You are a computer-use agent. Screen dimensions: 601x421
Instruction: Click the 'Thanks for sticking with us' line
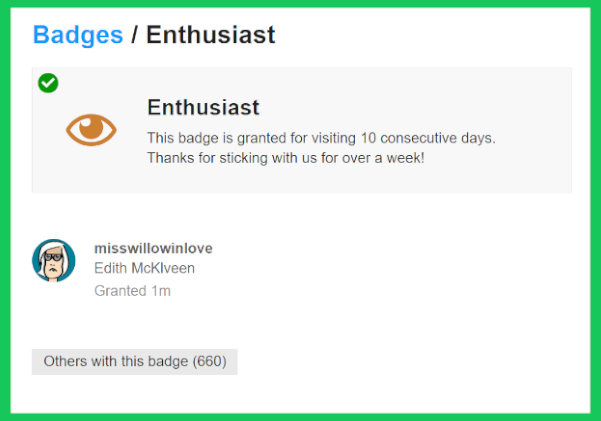pyautogui.click(x=286, y=158)
